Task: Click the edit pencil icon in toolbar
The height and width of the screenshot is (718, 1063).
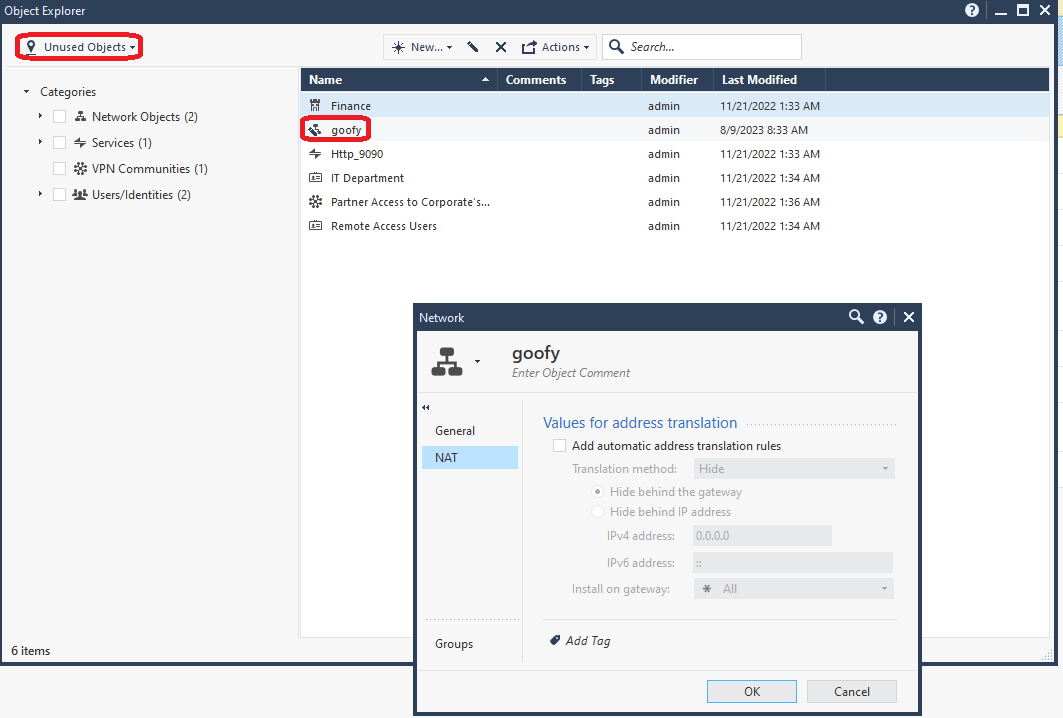Action: pyautogui.click(x=473, y=47)
